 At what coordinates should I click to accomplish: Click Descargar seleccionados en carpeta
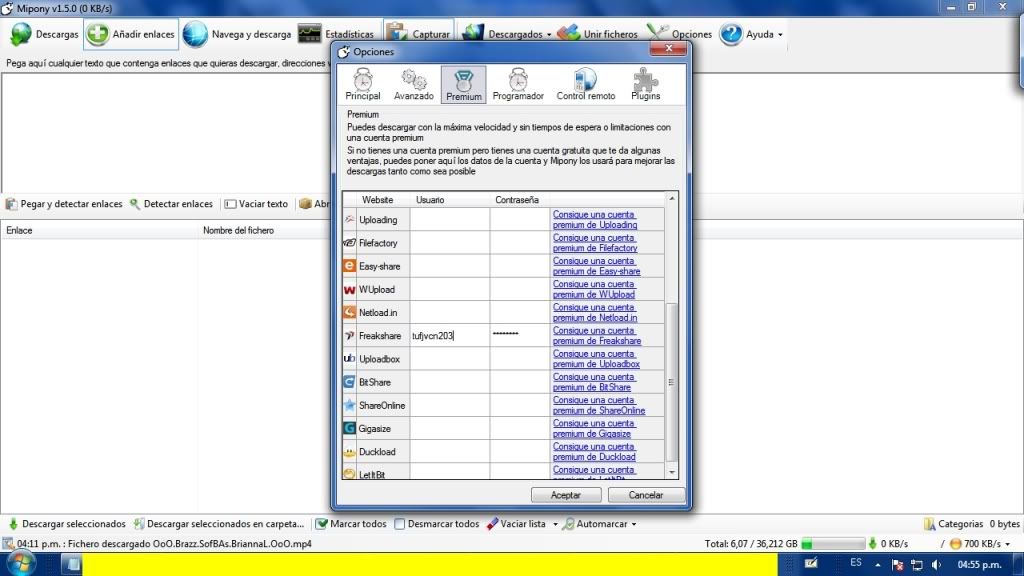tap(219, 524)
